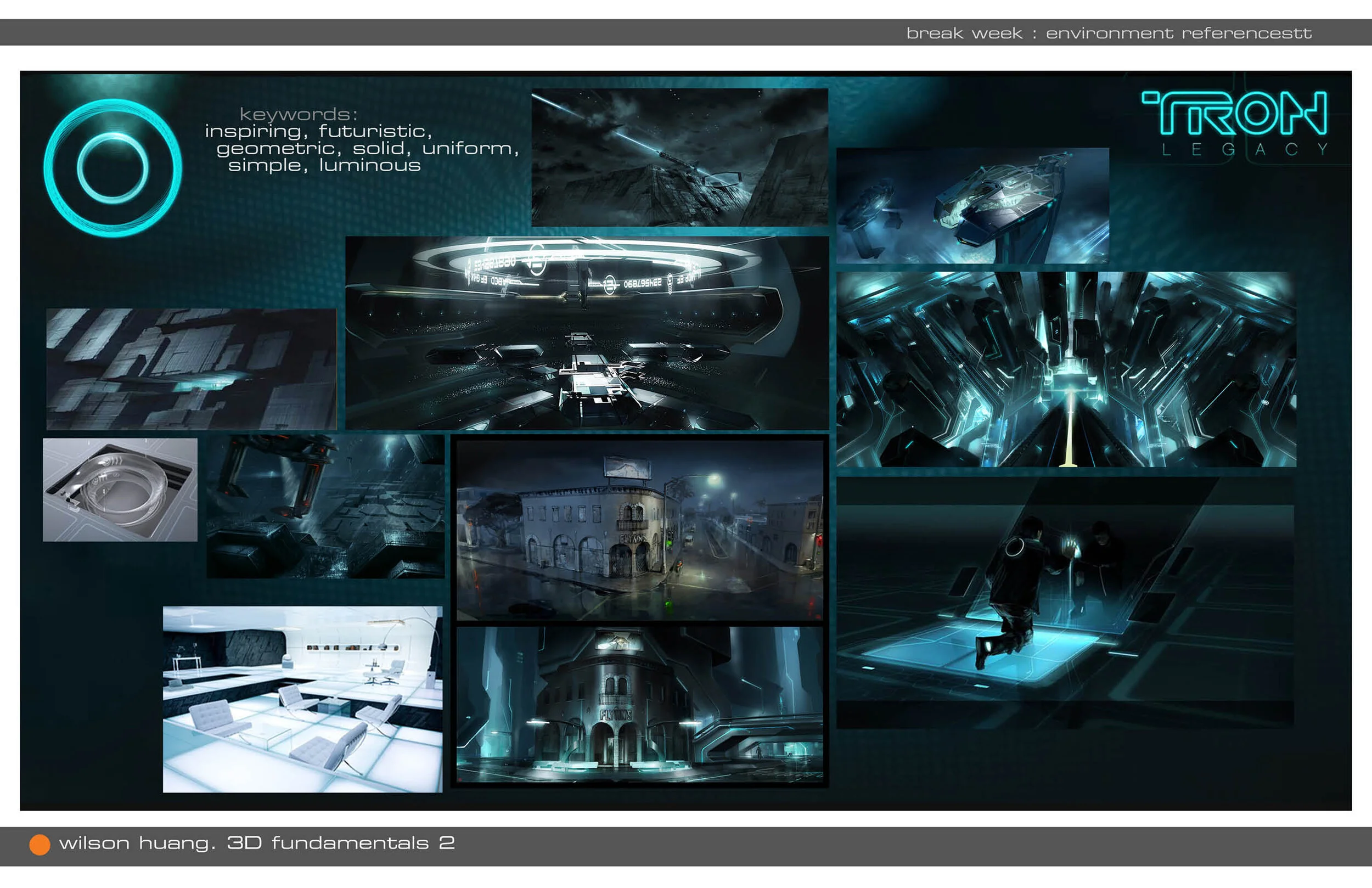Open the blue spaceship concept thumbnail
This screenshot has height=888, width=1372.
pyautogui.click(x=972, y=205)
